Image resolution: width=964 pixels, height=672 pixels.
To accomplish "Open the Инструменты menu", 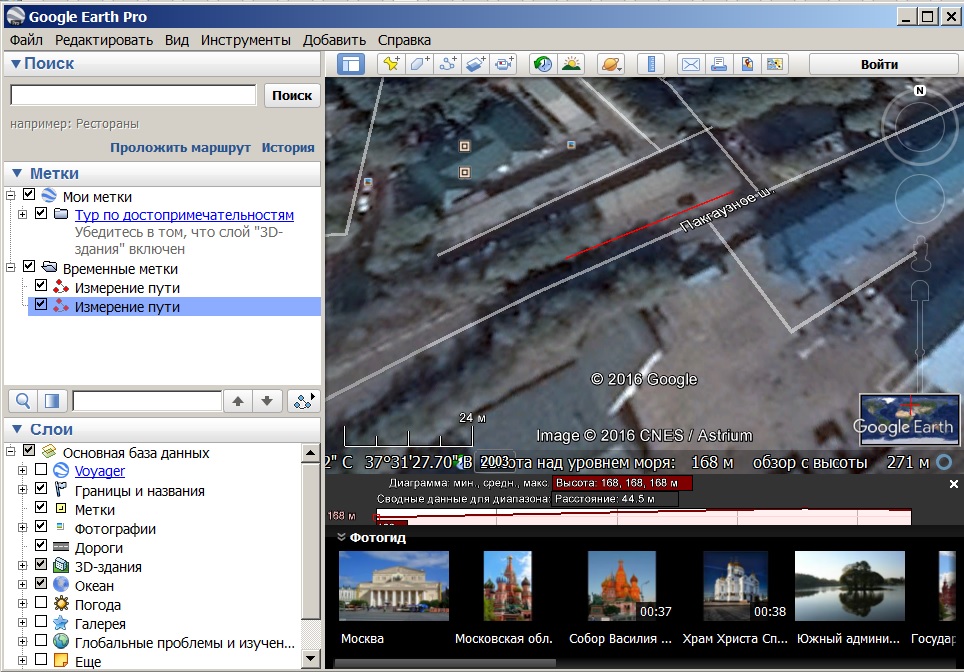I will coord(245,40).
